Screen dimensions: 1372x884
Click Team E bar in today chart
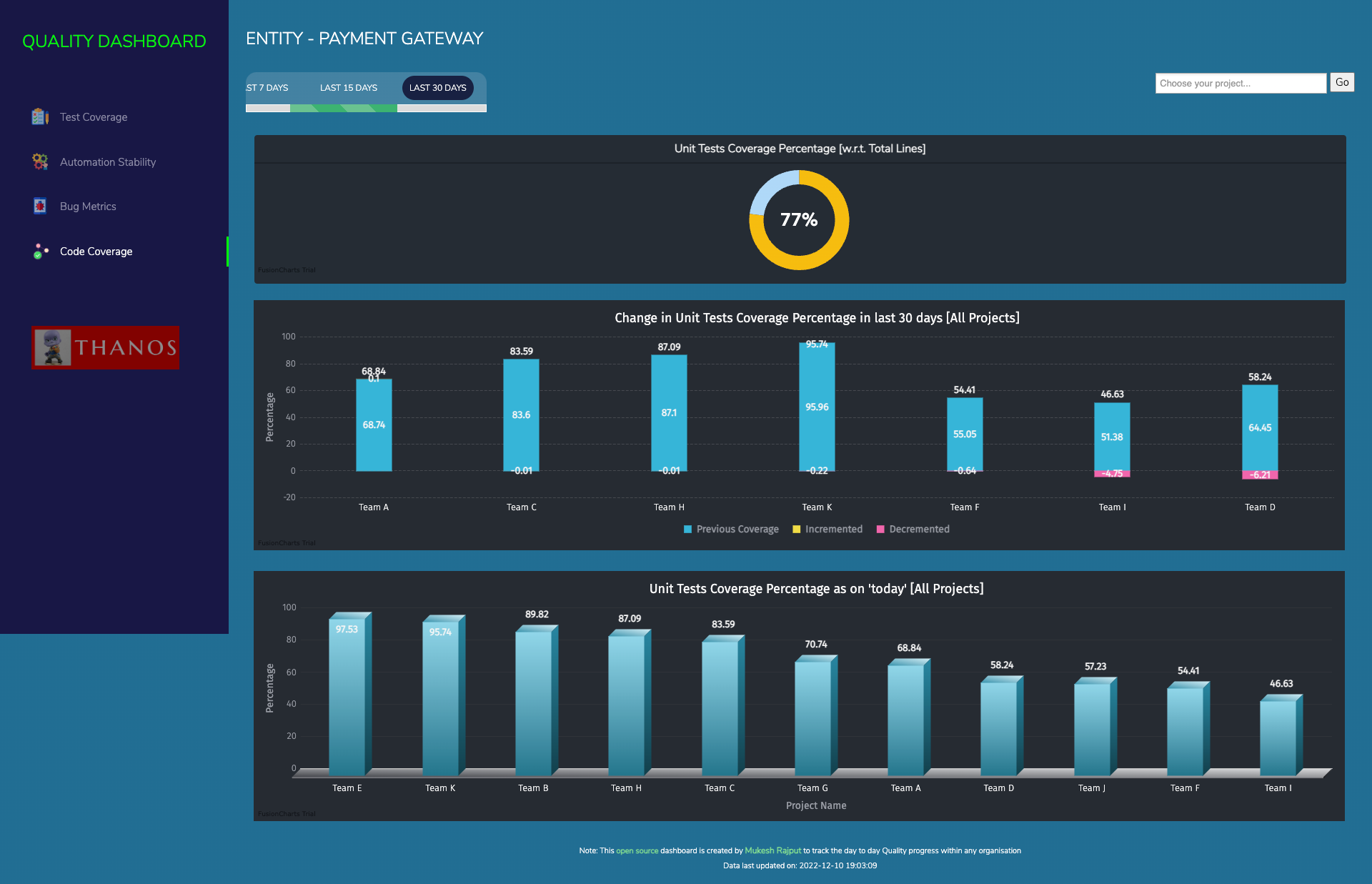[347, 697]
